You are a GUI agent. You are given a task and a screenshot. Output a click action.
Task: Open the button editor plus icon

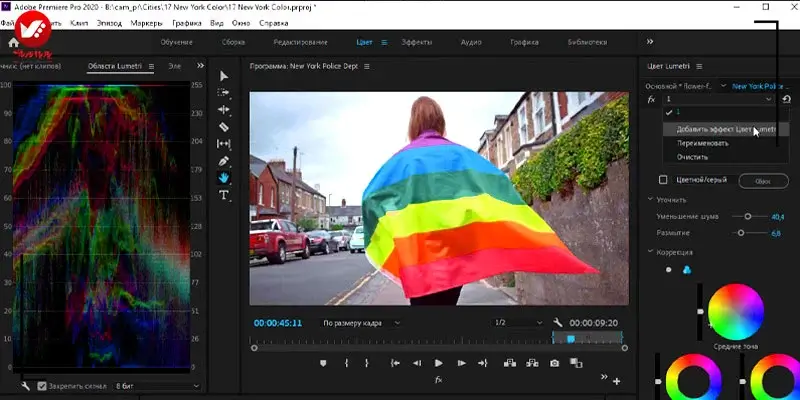[x=617, y=381]
